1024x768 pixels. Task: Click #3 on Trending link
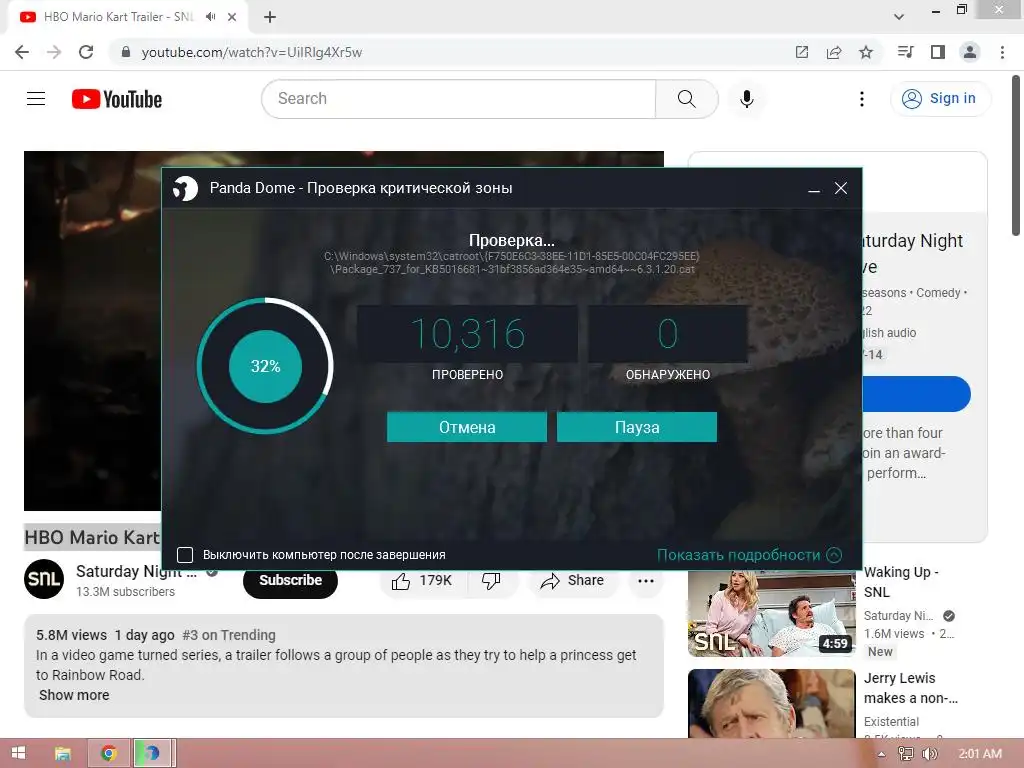229,635
